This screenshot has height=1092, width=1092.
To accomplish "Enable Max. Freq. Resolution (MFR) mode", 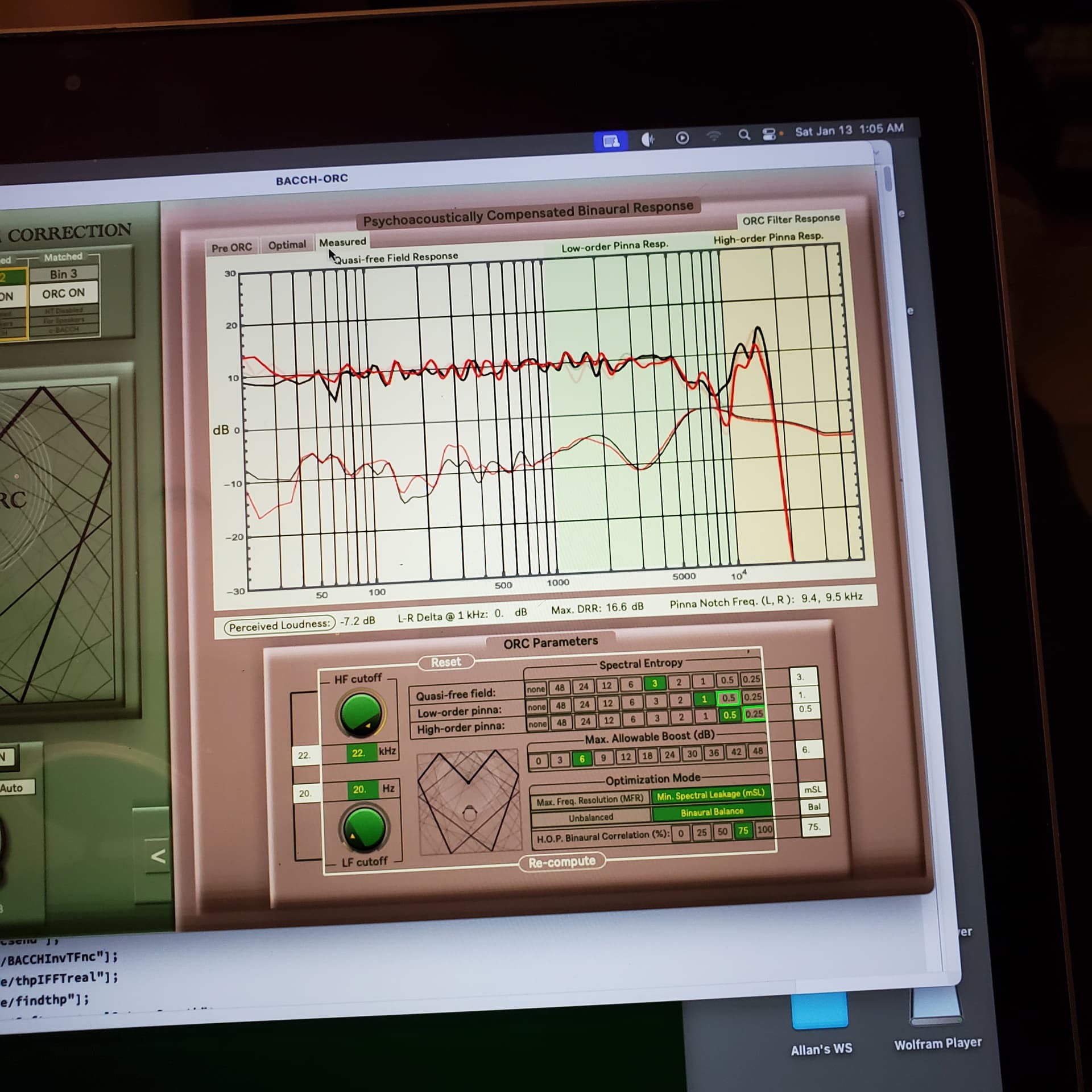I will (590, 800).
